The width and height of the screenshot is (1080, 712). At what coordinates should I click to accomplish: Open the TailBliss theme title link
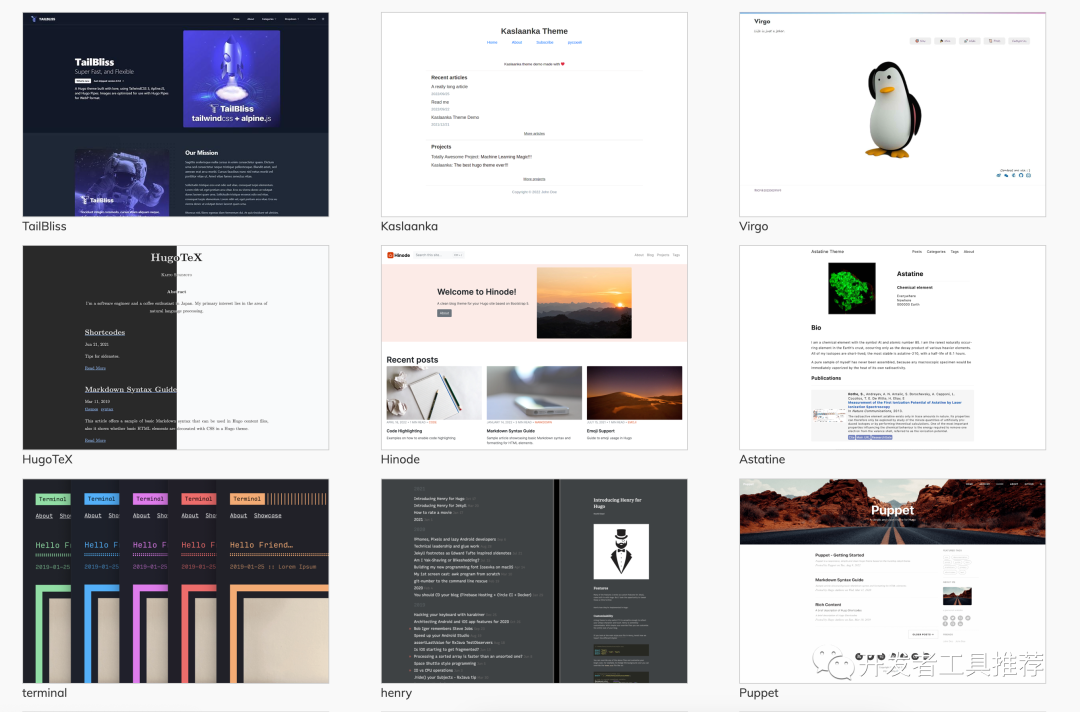click(44, 226)
